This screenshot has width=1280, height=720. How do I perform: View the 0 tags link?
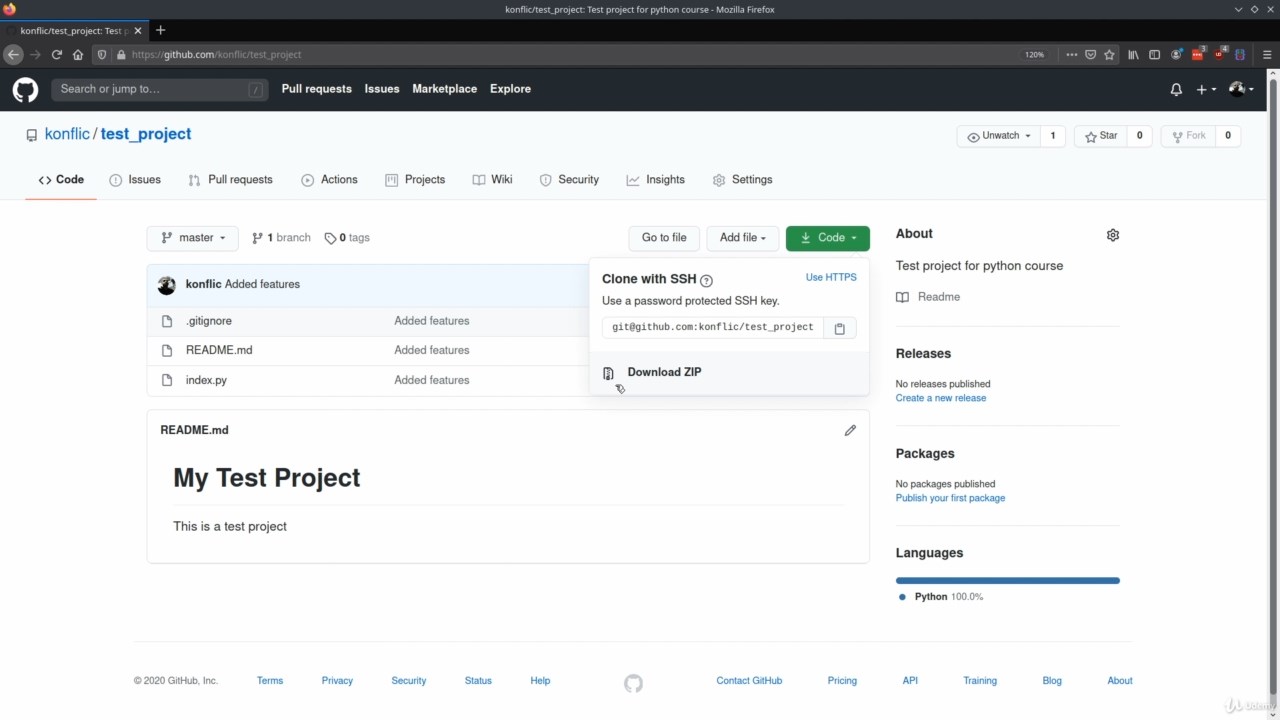[x=347, y=238]
